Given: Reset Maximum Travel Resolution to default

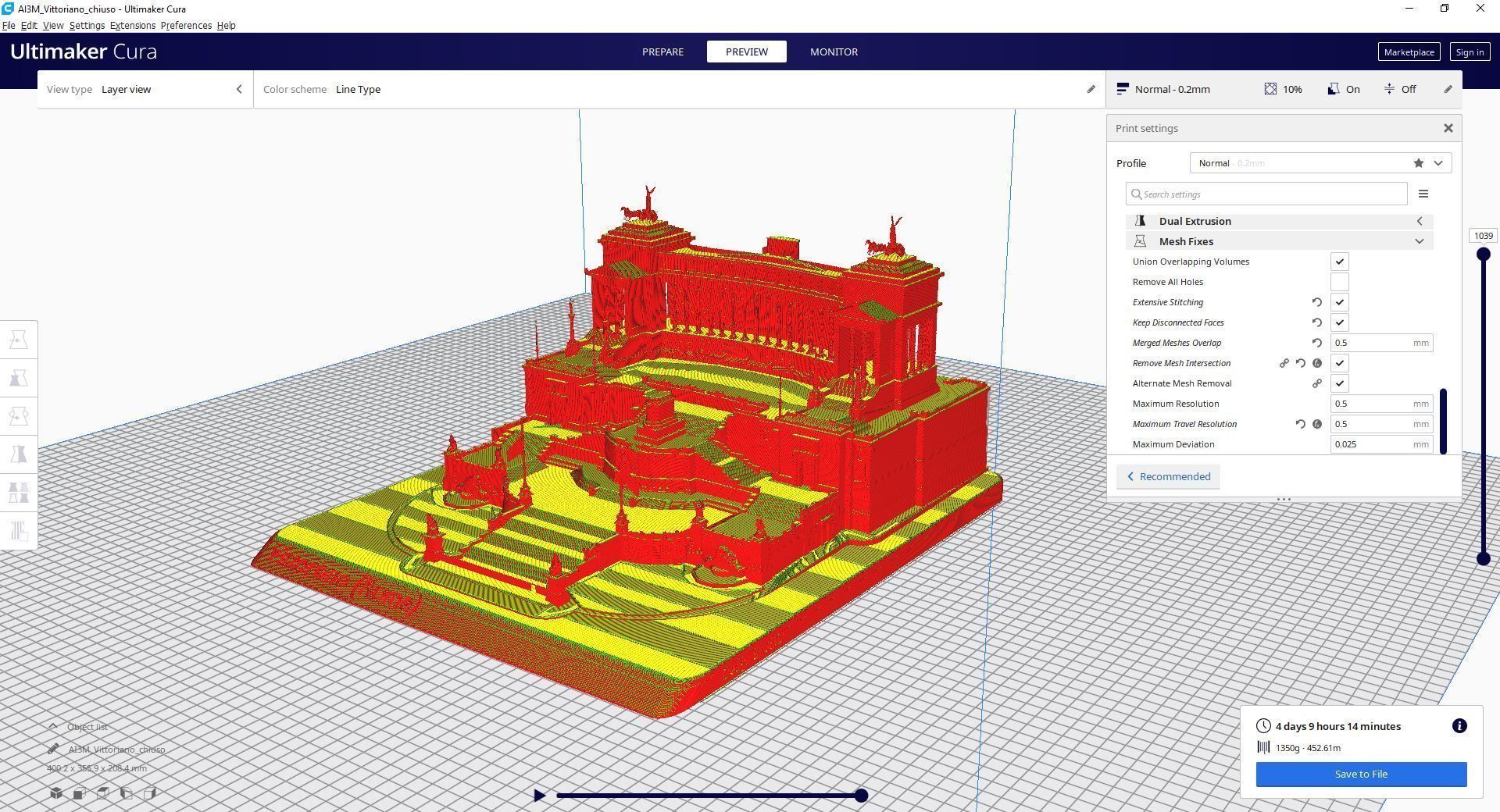Looking at the screenshot, I should (x=1301, y=424).
